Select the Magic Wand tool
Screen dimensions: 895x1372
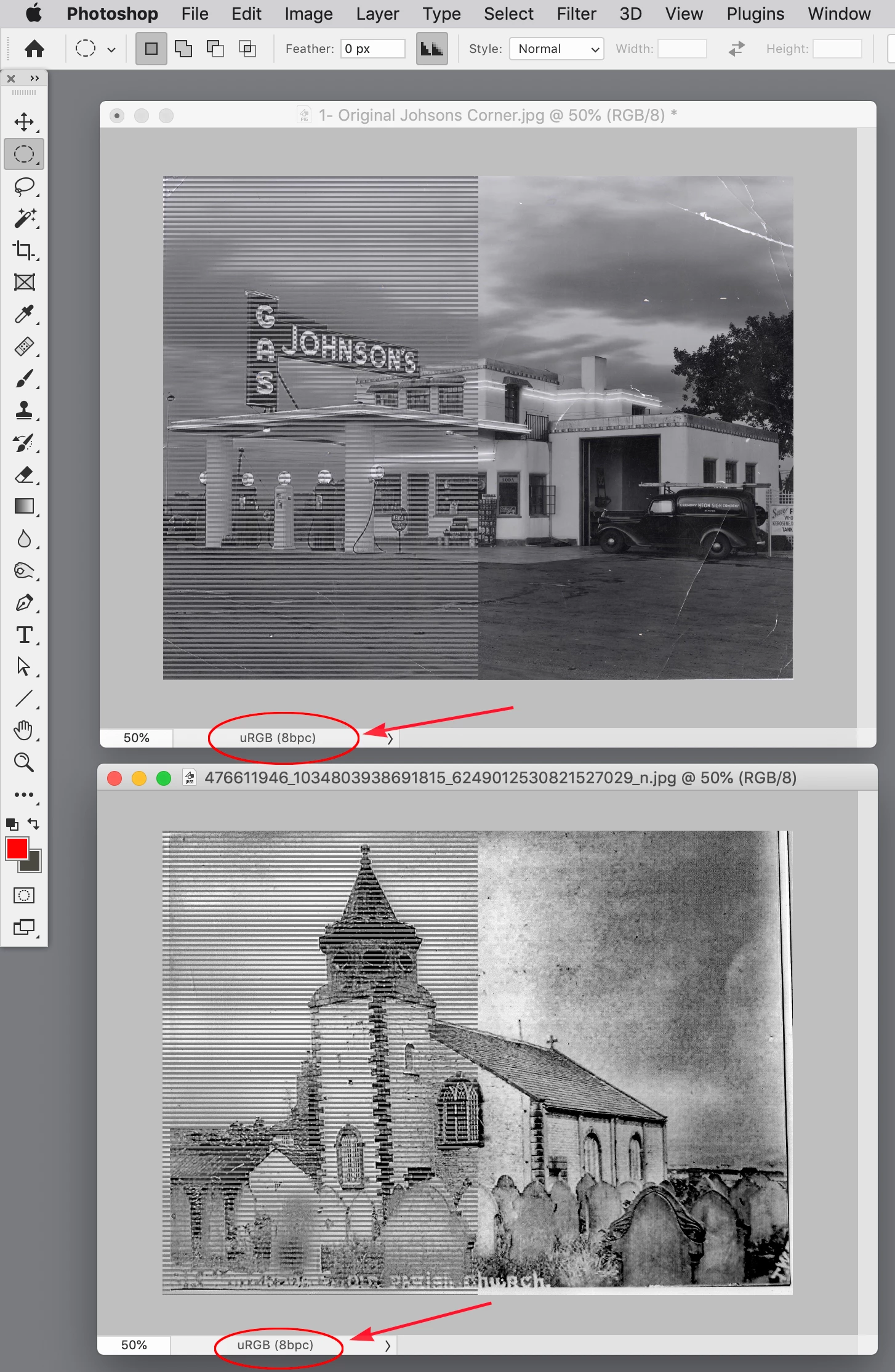[x=24, y=218]
